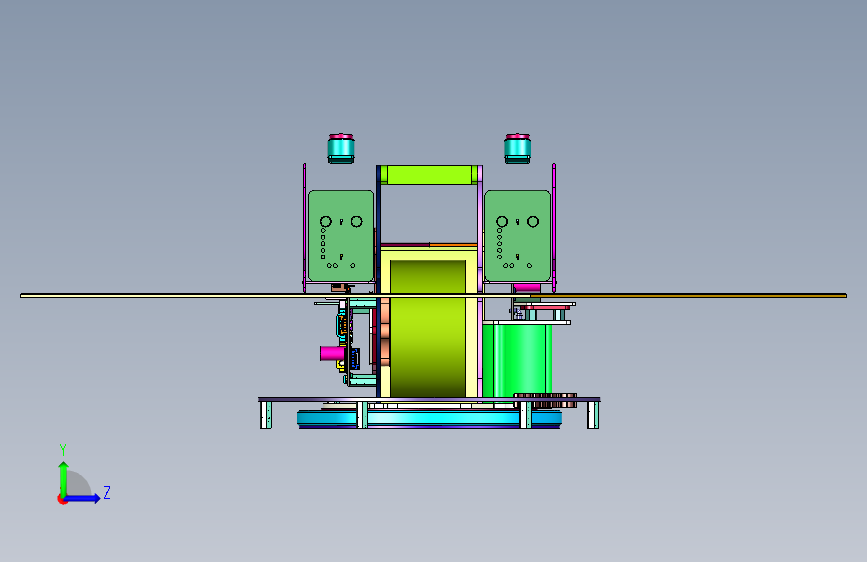
Task: Click the blue Z axis arrow of the triad
Action: [x=83, y=498]
